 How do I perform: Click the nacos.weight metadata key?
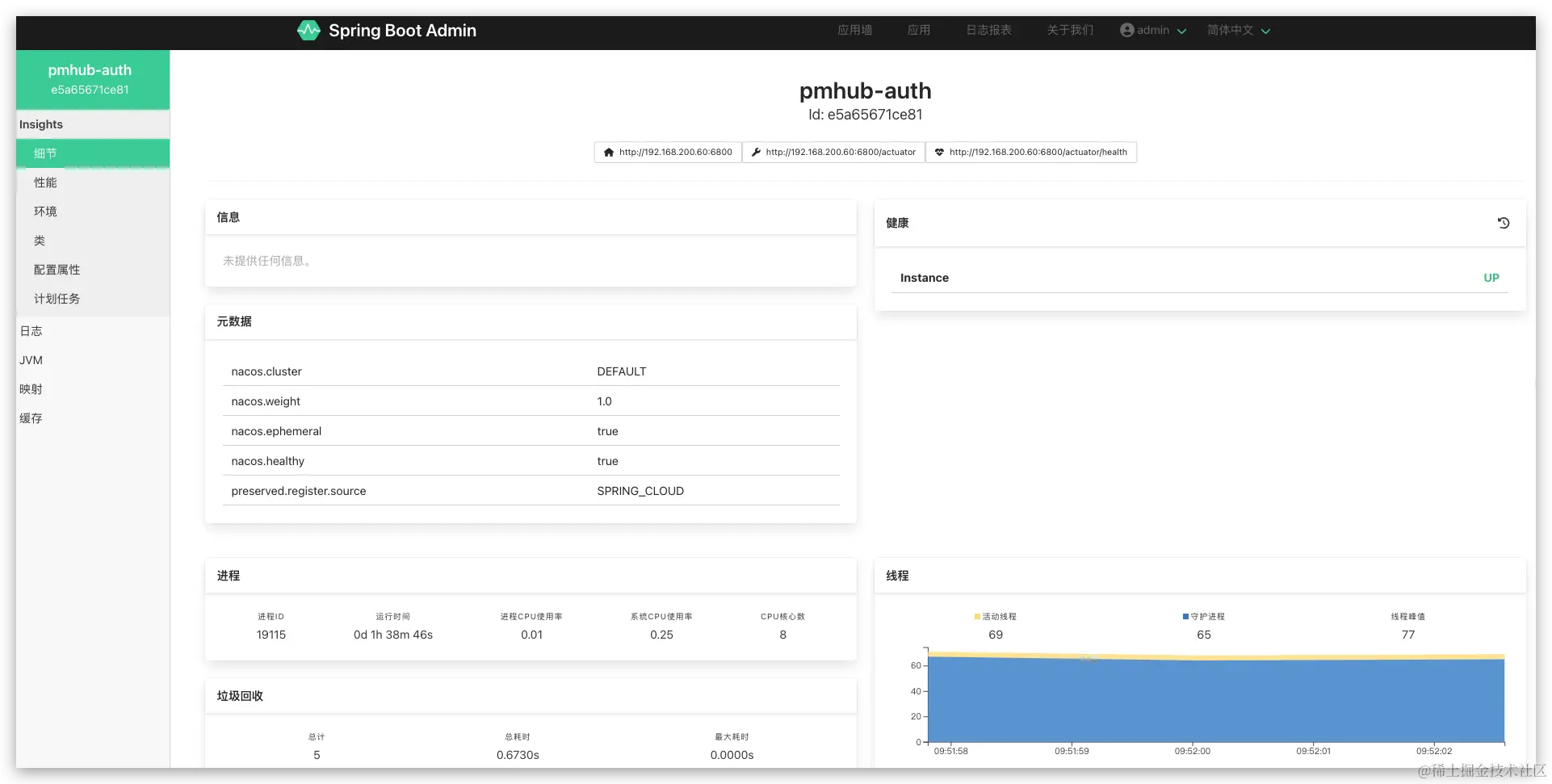pyautogui.click(x=266, y=401)
